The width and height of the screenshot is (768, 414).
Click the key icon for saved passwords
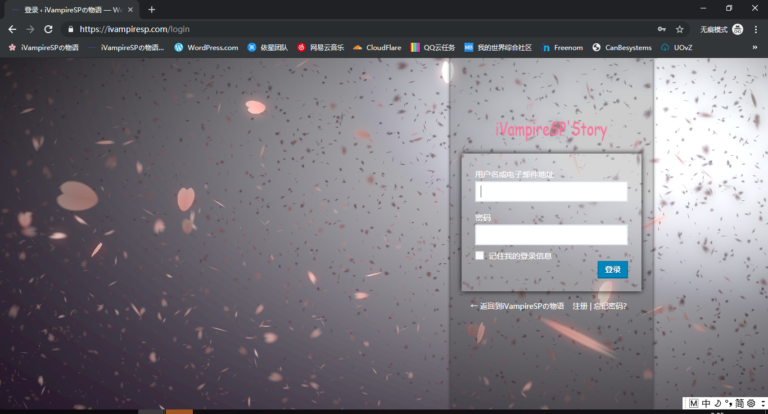661,29
